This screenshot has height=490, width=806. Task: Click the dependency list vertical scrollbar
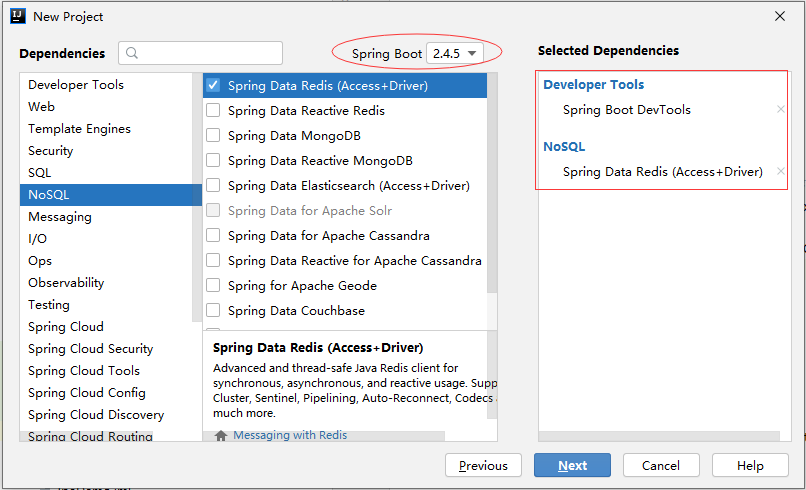pyautogui.click(x=492, y=183)
